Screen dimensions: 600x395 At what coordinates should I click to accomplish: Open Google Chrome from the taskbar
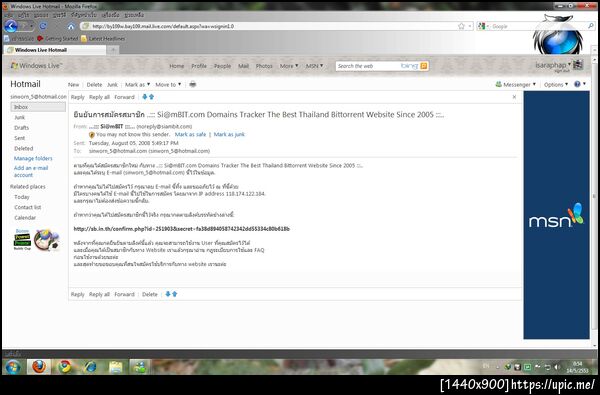click(x=64, y=367)
